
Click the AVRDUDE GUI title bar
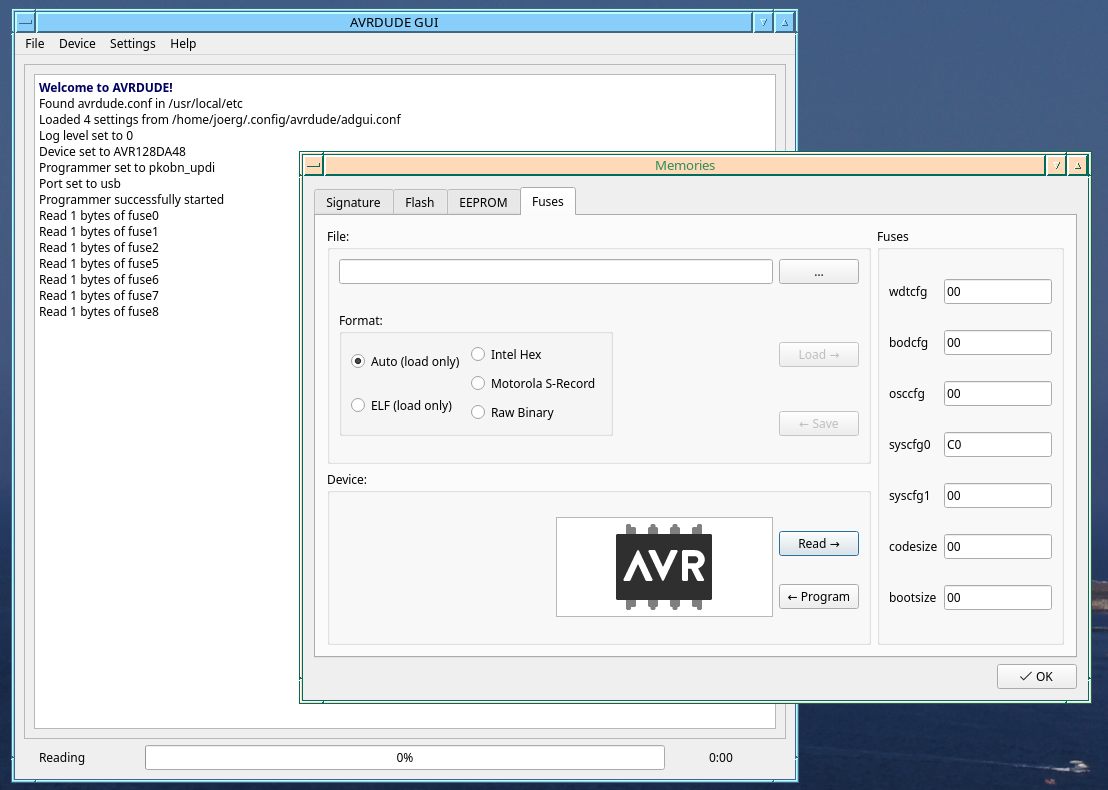click(x=394, y=23)
